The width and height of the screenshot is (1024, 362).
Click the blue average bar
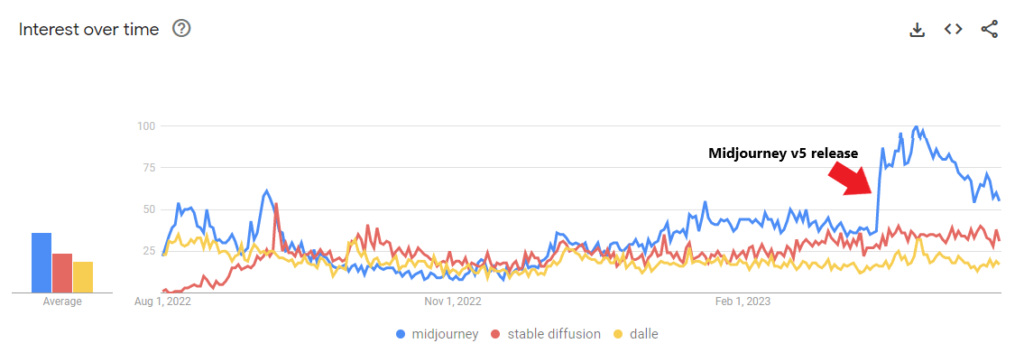(42, 263)
